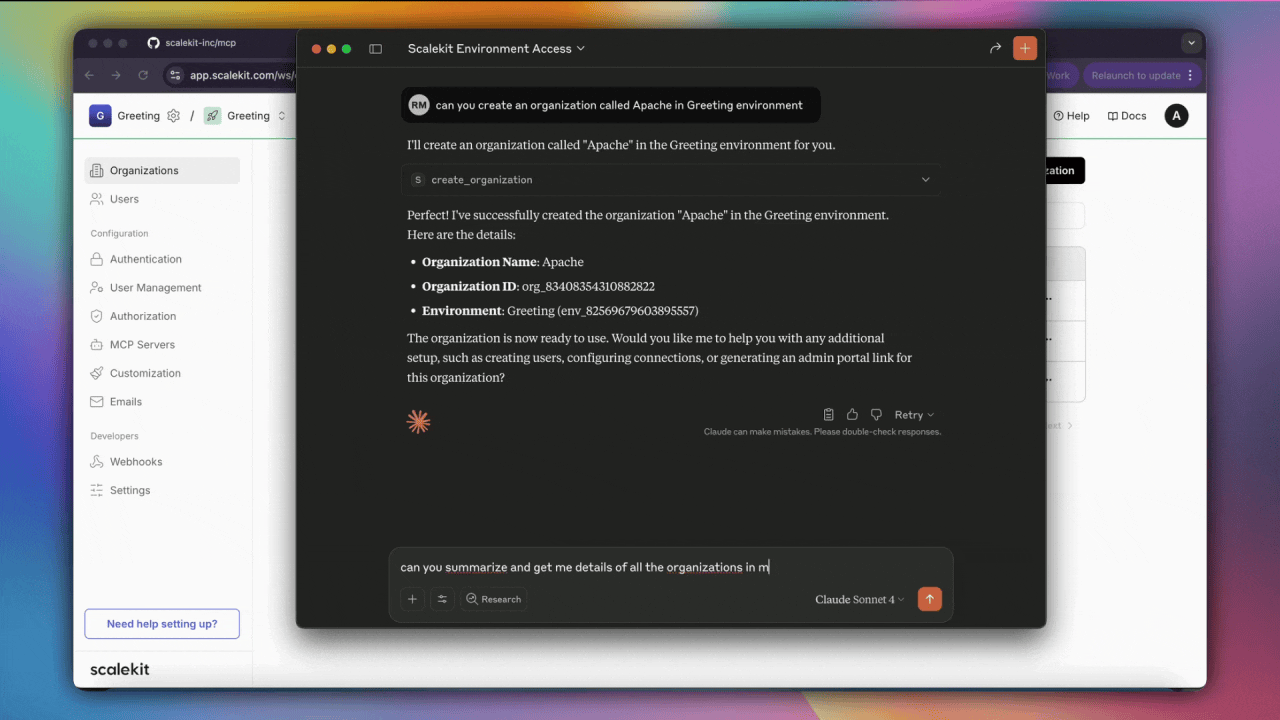Open Claude Sonnet 4 model selector
Image resolution: width=1280 pixels, height=720 pixels.
(859, 599)
